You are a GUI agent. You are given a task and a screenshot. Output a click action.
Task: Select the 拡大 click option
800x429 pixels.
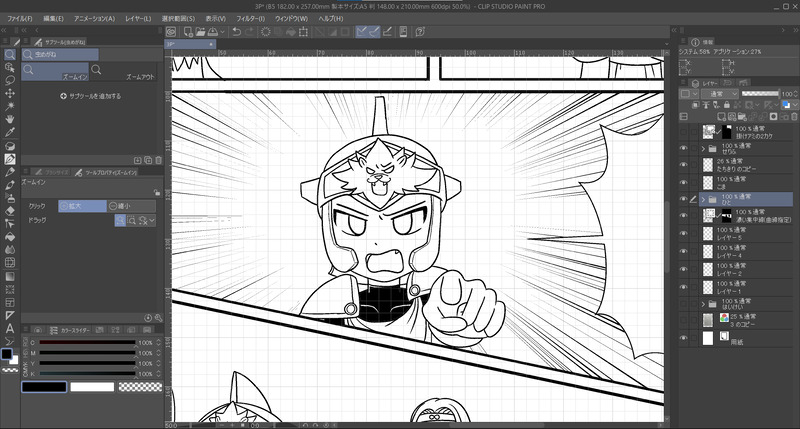point(82,206)
